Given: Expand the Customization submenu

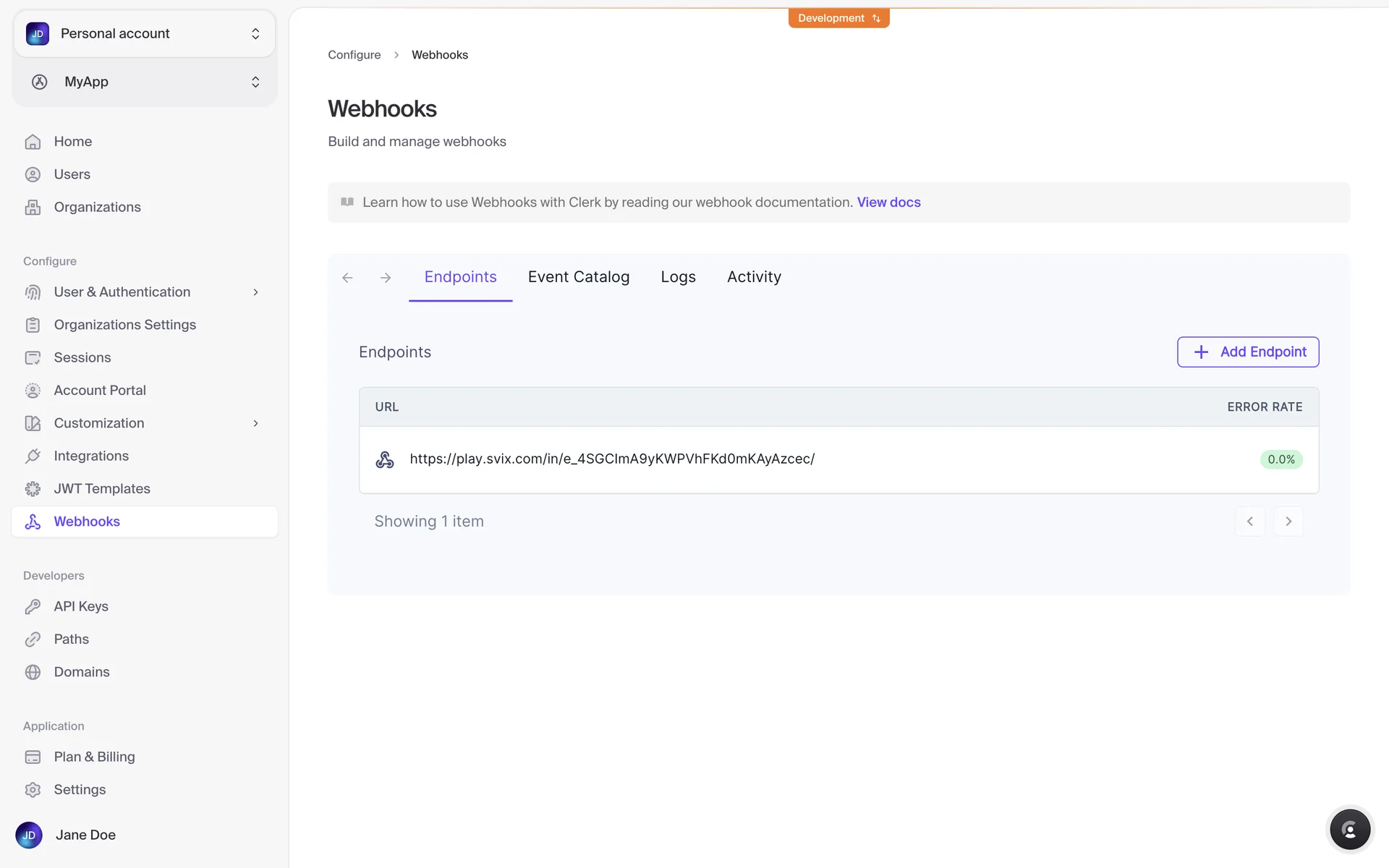Looking at the screenshot, I should (x=255, y=423).
